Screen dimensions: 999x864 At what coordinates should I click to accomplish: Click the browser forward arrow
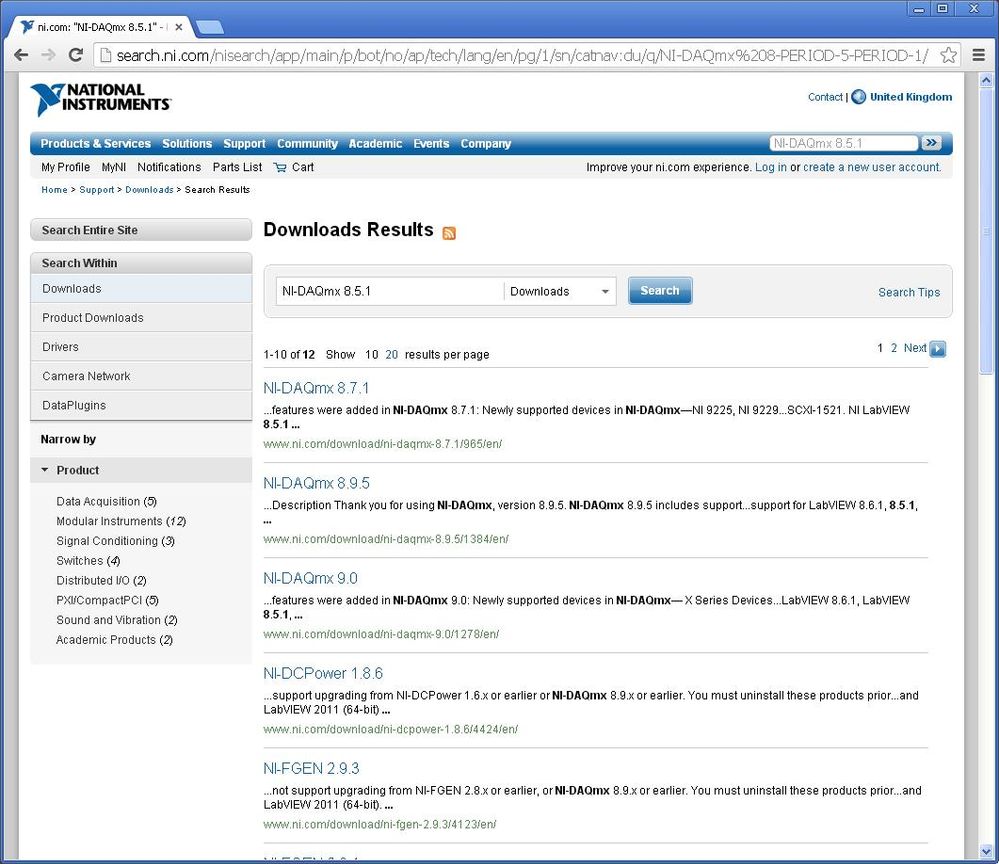point(48,55)
